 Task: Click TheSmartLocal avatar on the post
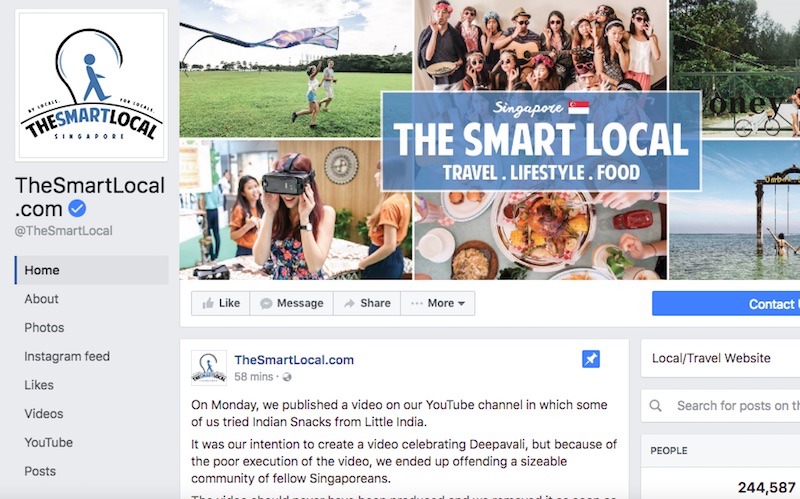coord(209,367)
